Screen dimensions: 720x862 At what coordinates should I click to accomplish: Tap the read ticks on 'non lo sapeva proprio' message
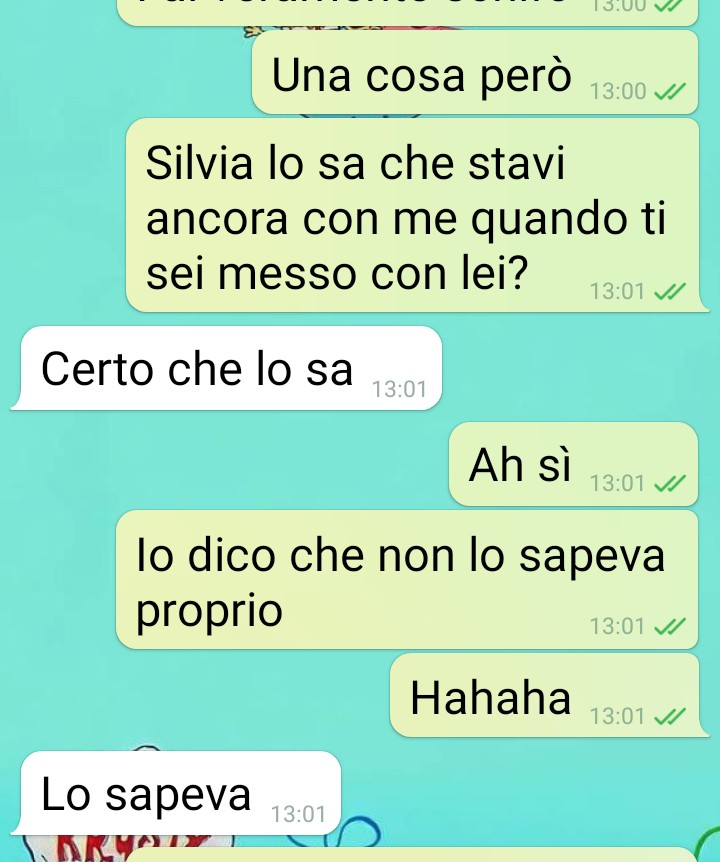pyautogui.click(x=669, y=626)
